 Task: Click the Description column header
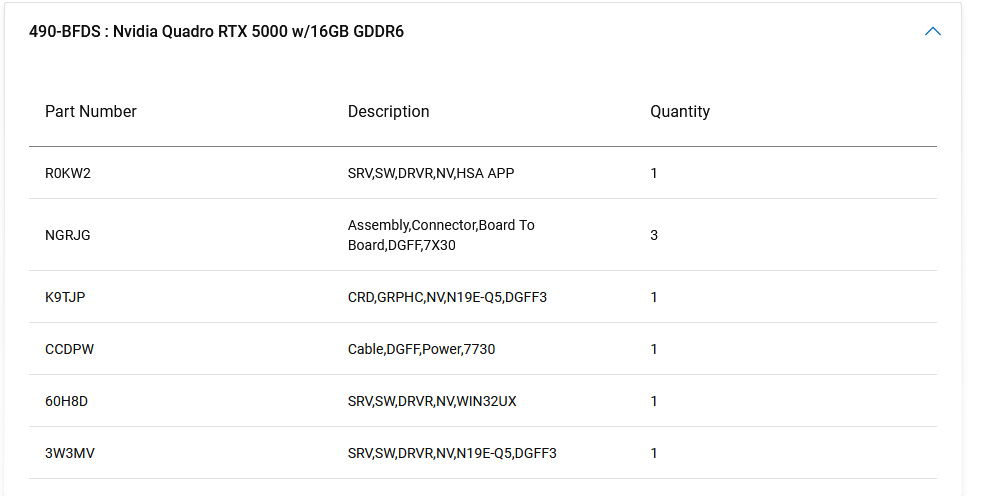click(388, 112)
